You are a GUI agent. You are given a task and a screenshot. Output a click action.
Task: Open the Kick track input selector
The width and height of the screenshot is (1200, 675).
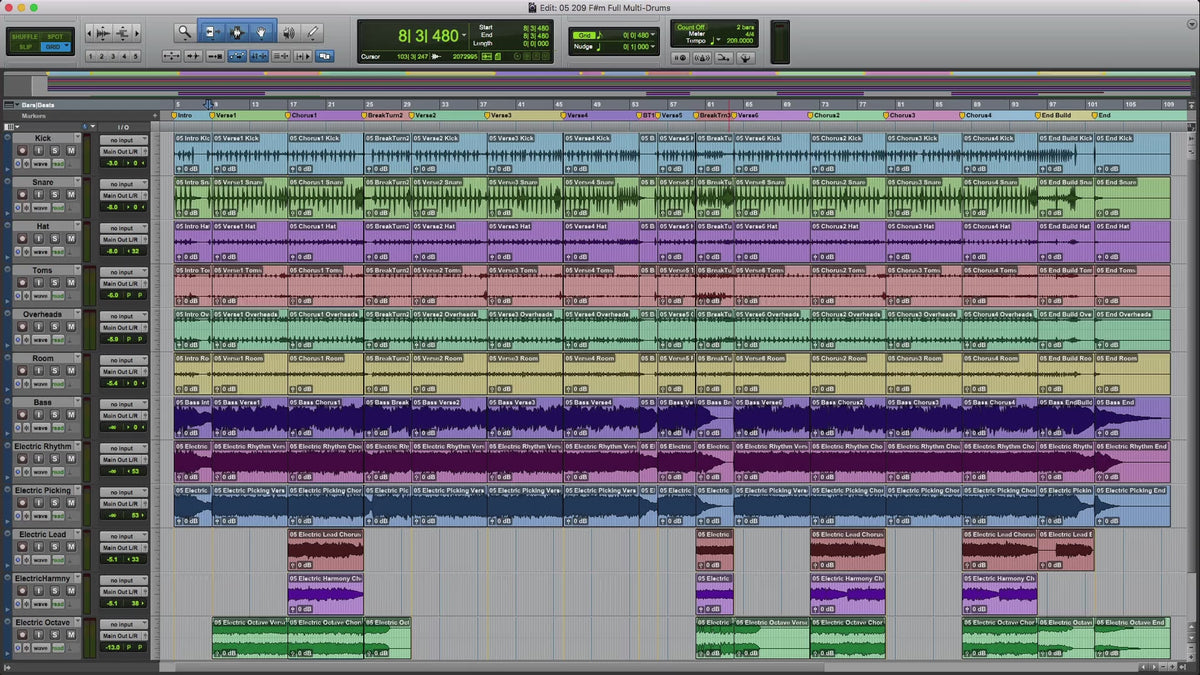pyautogui.click(x=123, y=141)
